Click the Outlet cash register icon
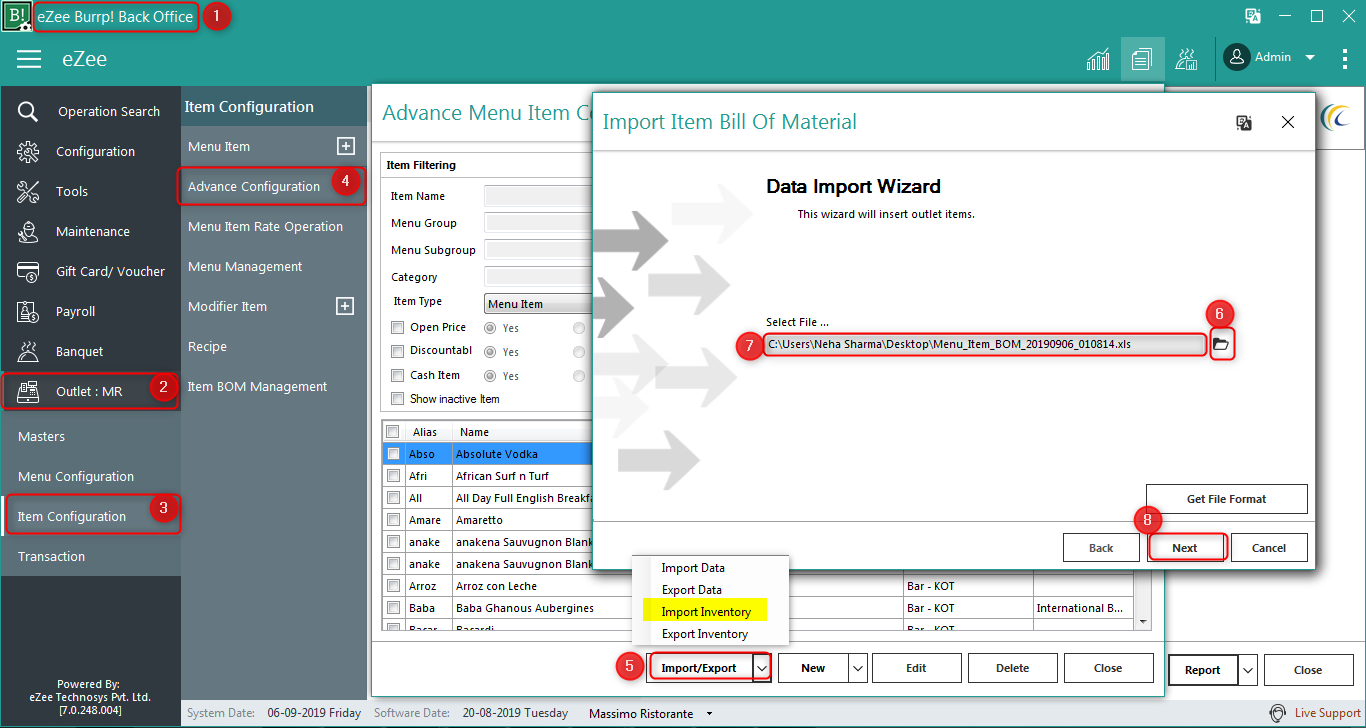Image resolution: width=1366 pixels, height=728 pixels. pyautogui.click(x=28, y=391)
